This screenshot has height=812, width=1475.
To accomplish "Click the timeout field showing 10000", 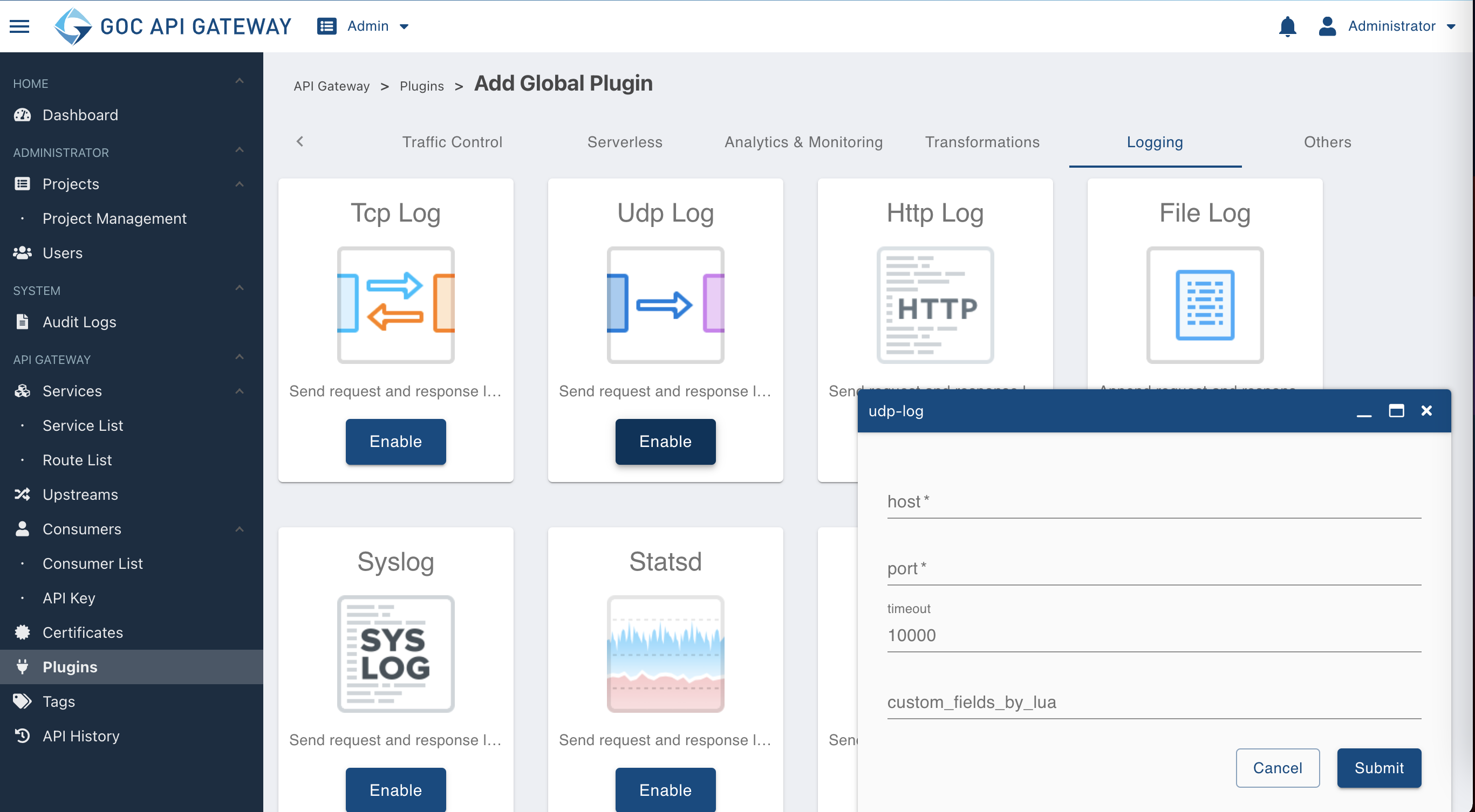I will coord(1154,635).
